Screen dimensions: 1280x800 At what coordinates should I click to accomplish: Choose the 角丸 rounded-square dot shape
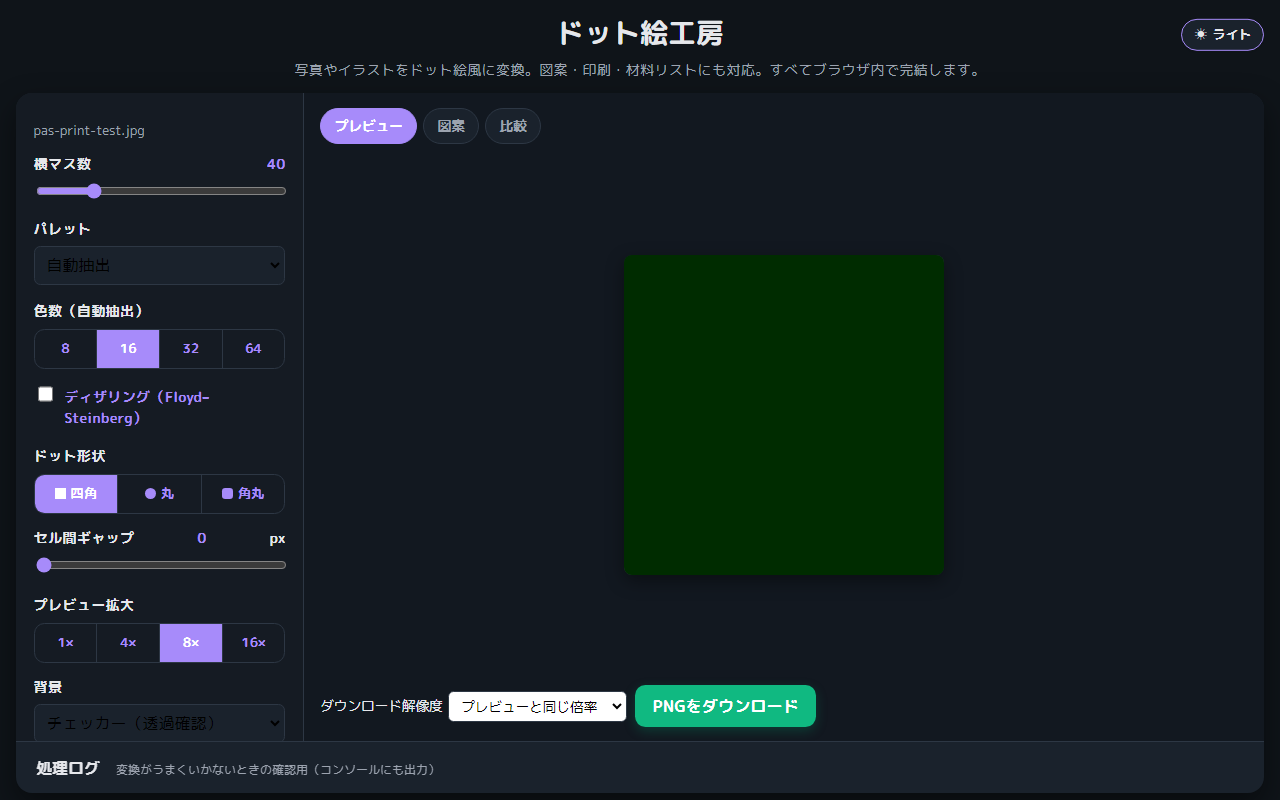point(243,494)
